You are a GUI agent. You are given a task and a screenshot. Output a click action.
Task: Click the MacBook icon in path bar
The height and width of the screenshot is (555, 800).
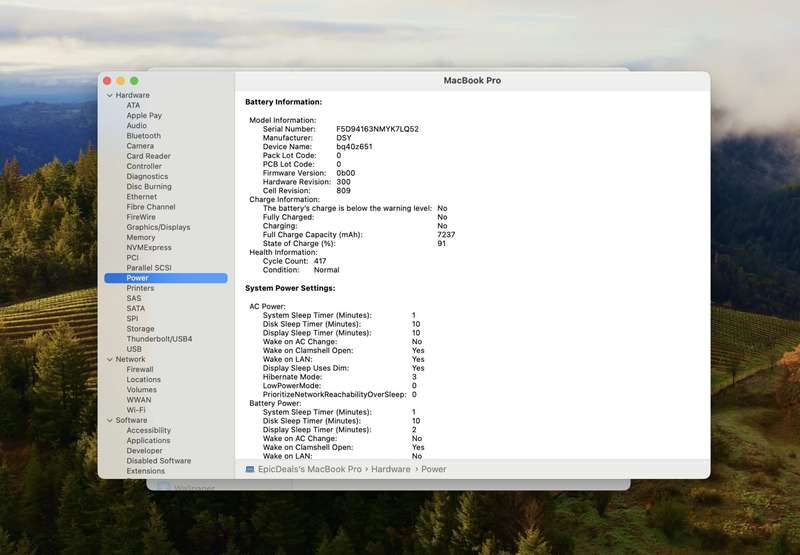point(249,469)
